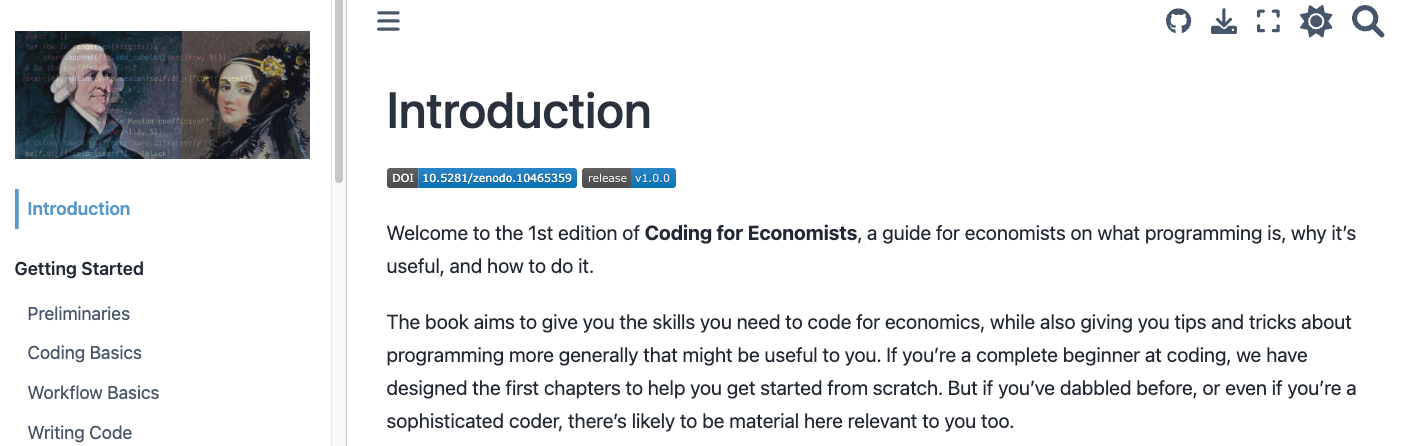The width and height of the screenshot is (1403, 446).
Task: Select the Introduction sidebar link
Action: tap(79, 209)
